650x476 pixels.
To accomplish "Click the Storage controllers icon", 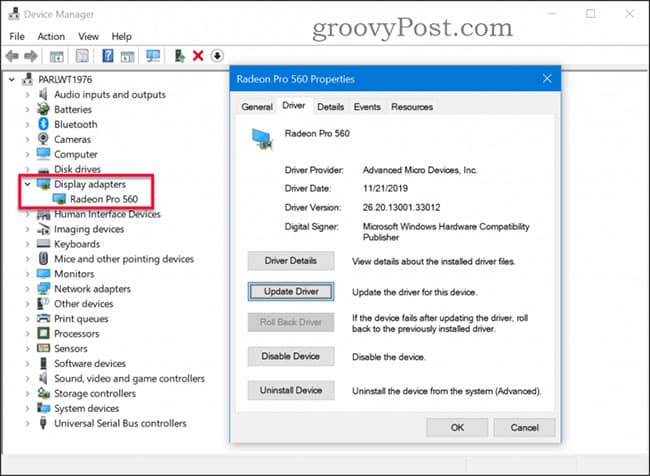I will [43, 393].
